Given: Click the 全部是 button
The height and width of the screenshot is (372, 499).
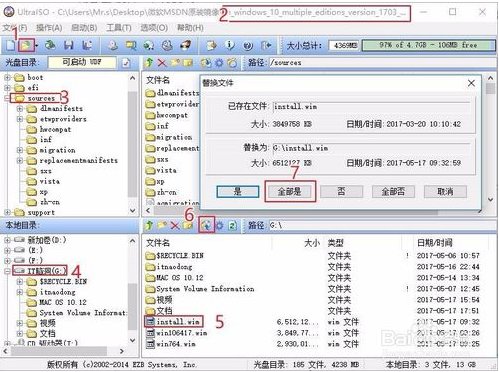Looking at the screenshot, I should [x=290, y=192].
